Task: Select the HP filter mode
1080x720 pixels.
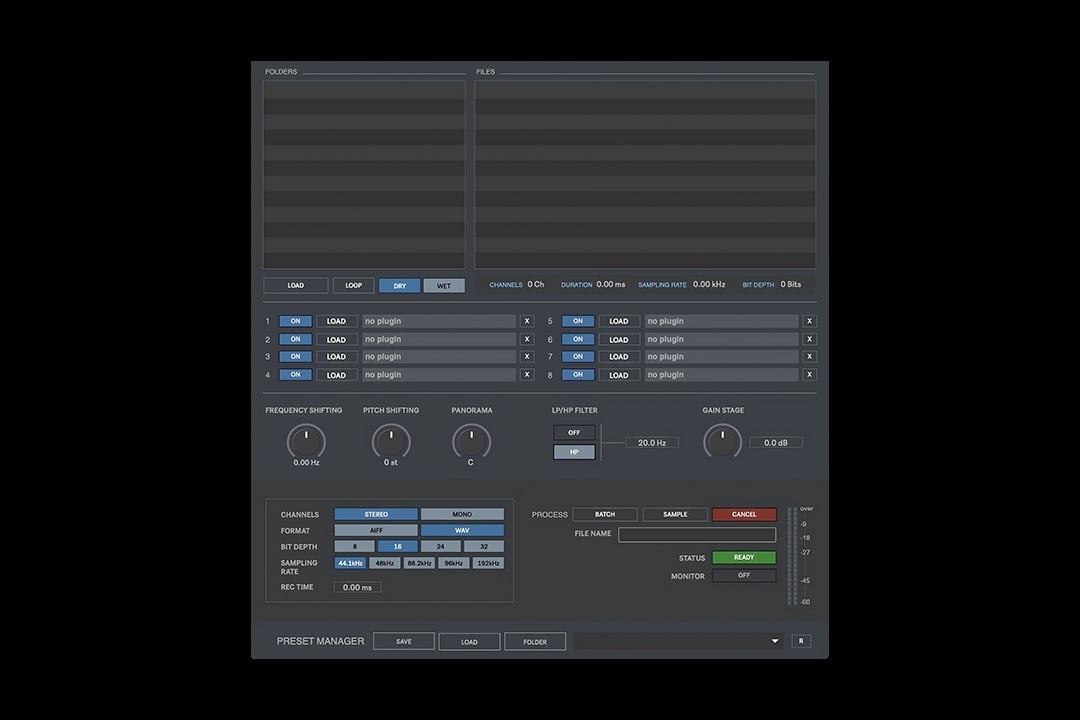Action: point(574,452)
